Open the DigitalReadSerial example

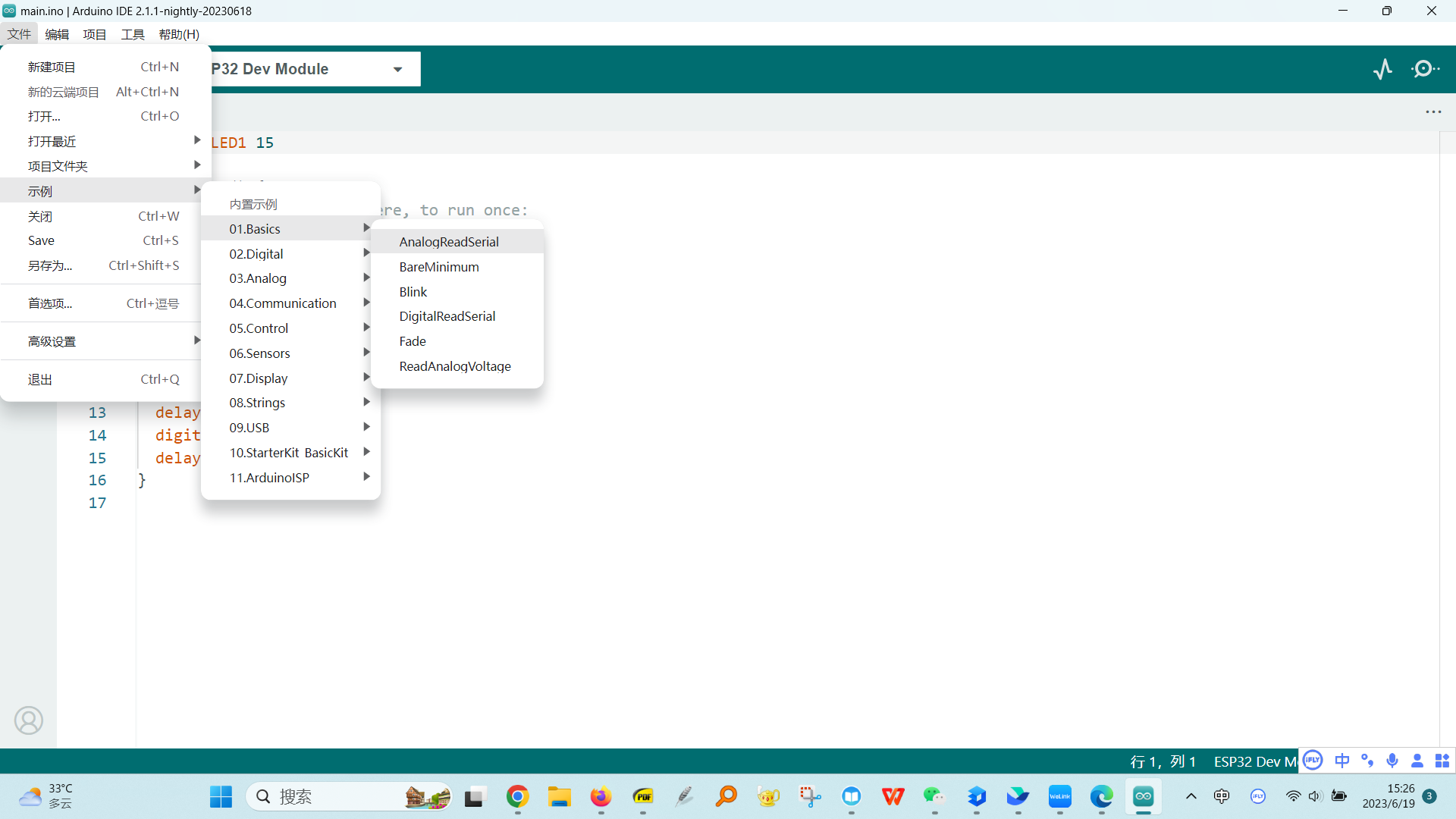pyautogui.click(x=457, y=316)
